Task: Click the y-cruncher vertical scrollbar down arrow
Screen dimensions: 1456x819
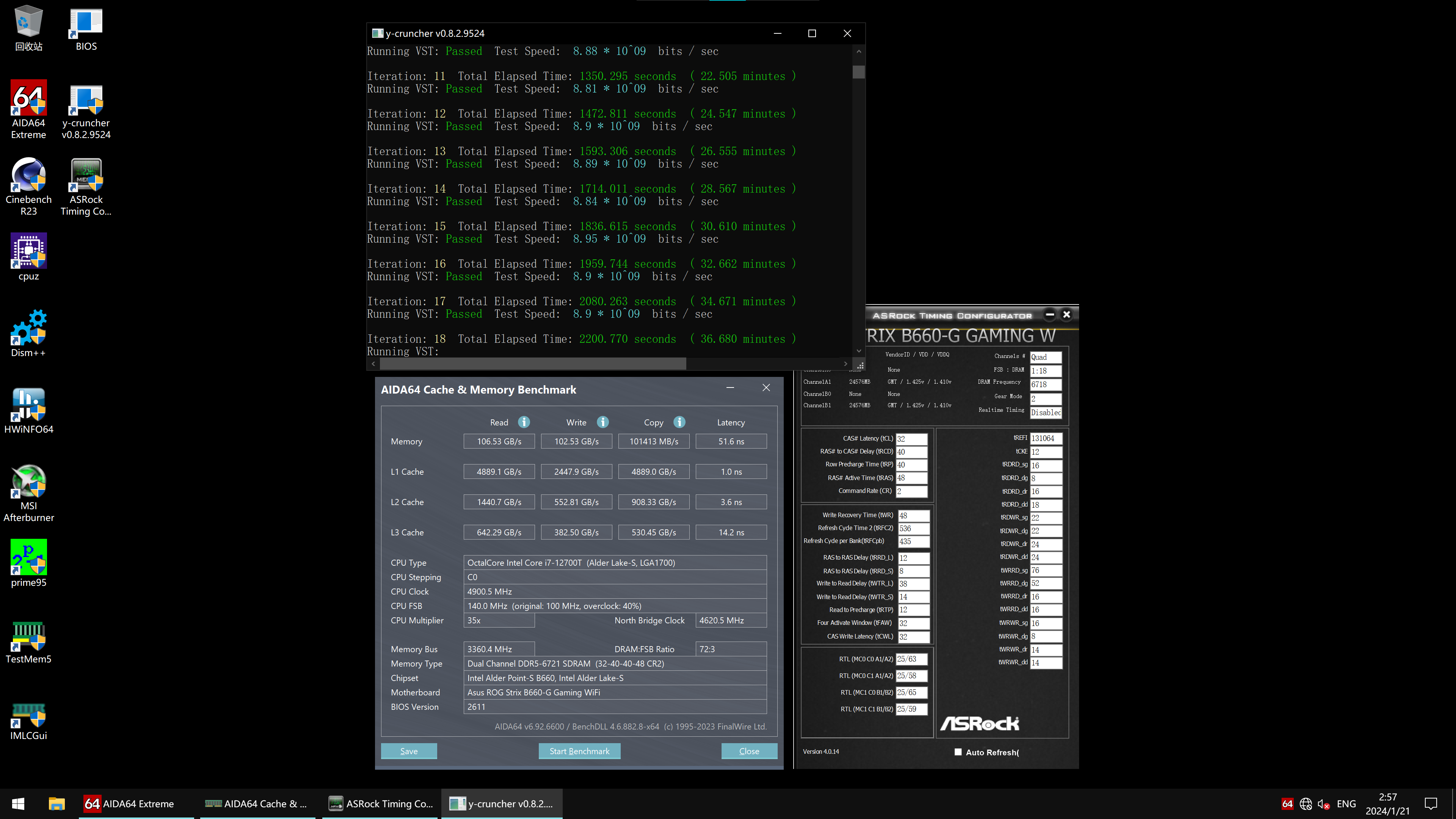Action: point(858,351)
